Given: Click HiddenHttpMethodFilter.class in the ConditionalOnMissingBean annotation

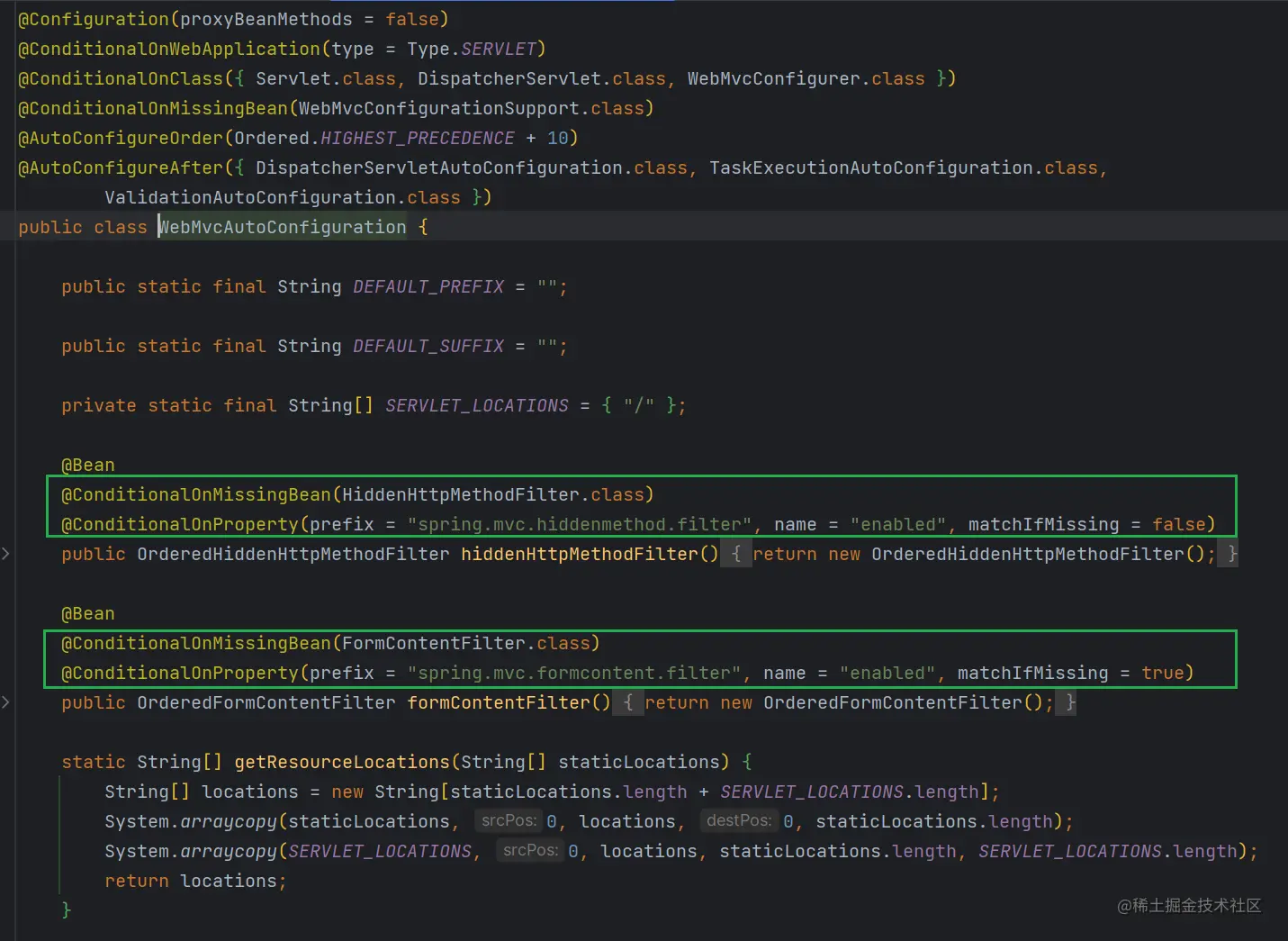Looking at the screenshot, I should [x=493, y=494].
